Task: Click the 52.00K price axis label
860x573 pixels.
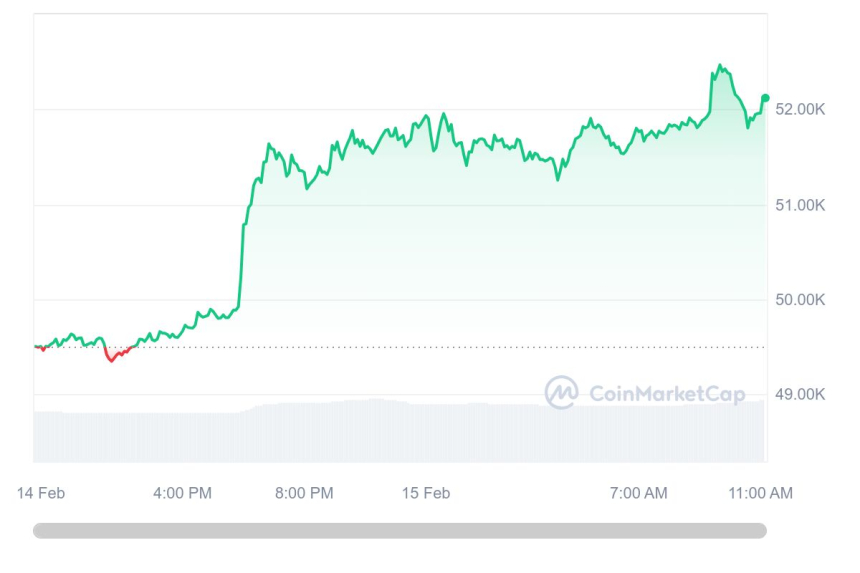Action: 800,109
